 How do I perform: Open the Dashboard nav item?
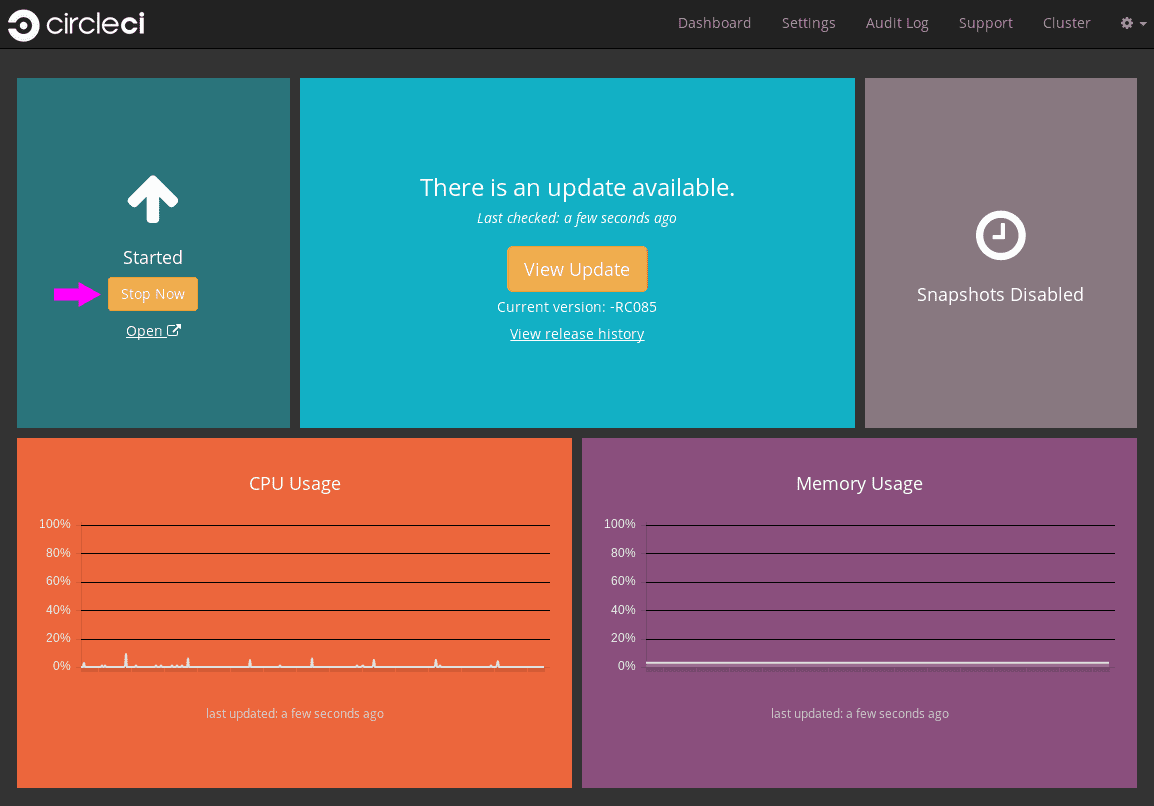714,23
